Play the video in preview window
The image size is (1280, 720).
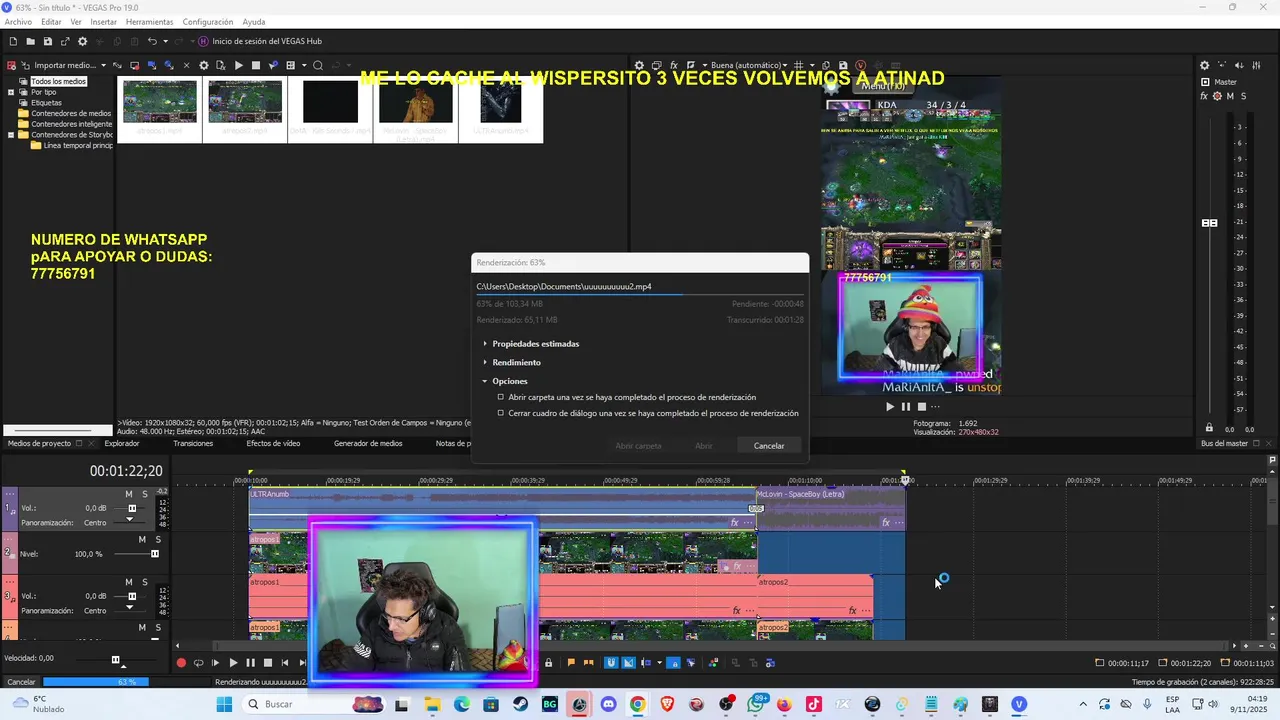890,406
